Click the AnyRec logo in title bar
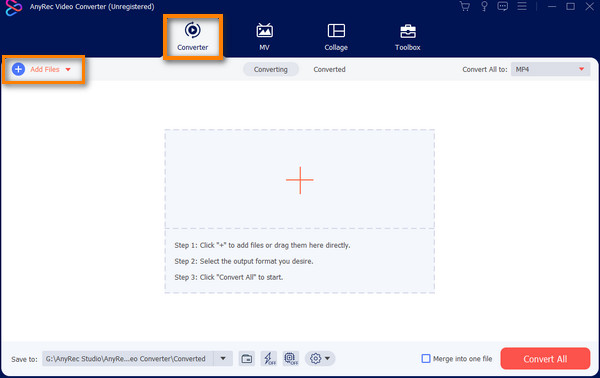The height and width of the screenshot is (378, 600). pos(14,8)
